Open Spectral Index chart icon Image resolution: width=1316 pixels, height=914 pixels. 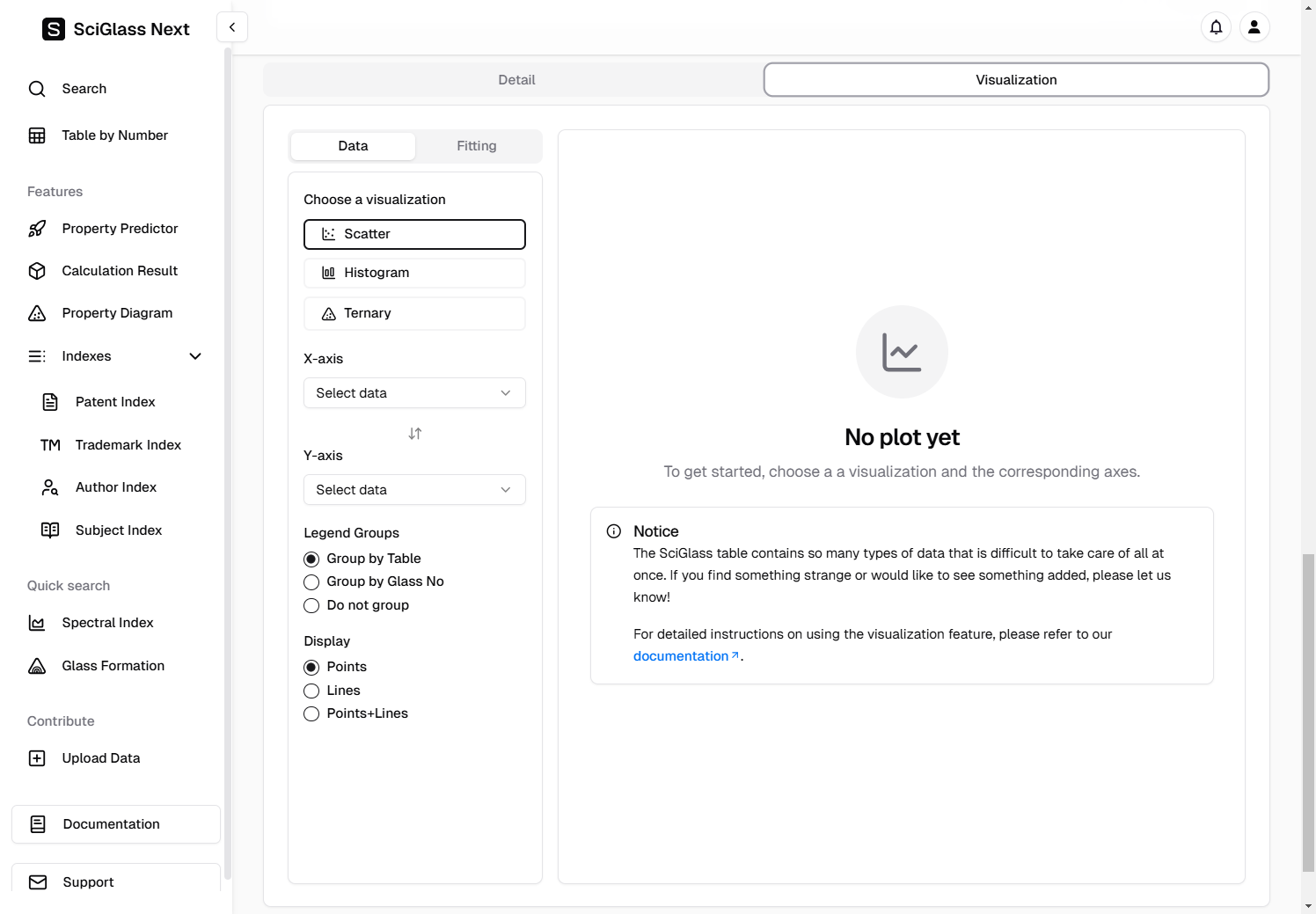[37, 623]
